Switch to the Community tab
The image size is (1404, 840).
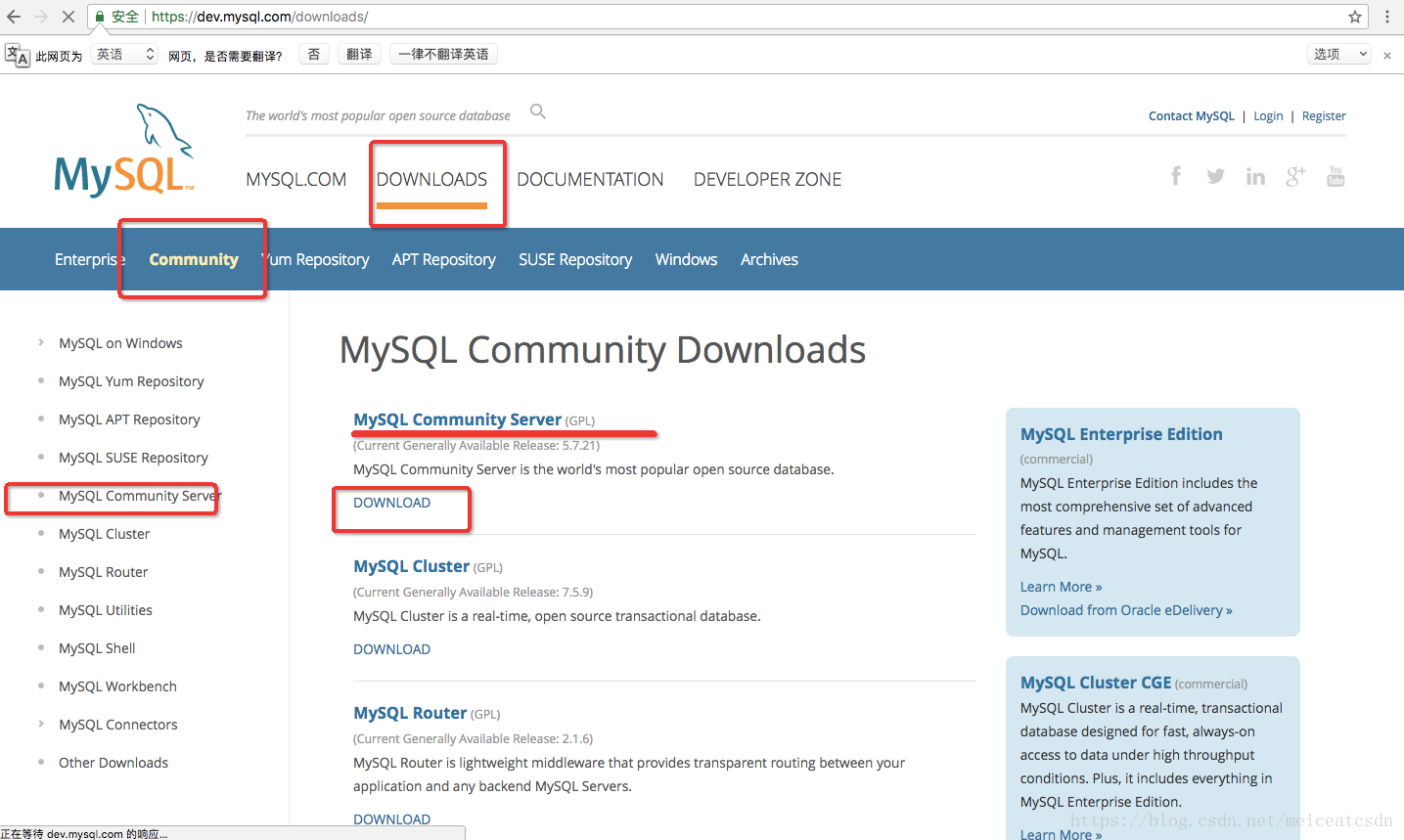click(194, 259)
